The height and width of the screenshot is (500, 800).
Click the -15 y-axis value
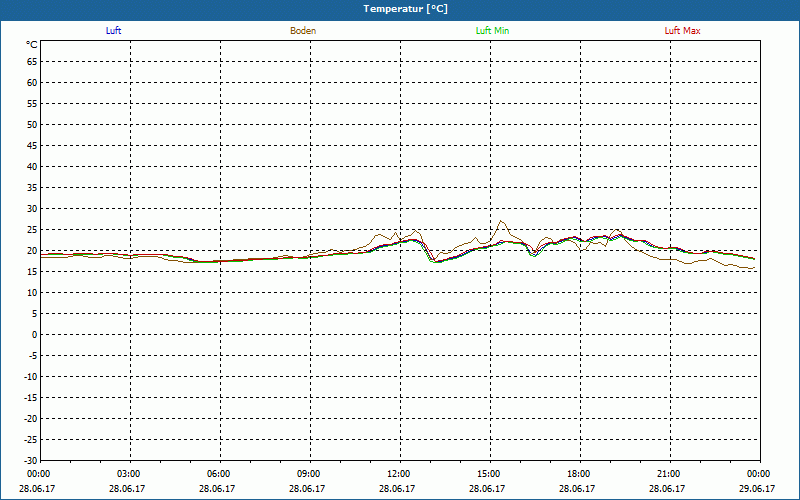pos(31,397)
